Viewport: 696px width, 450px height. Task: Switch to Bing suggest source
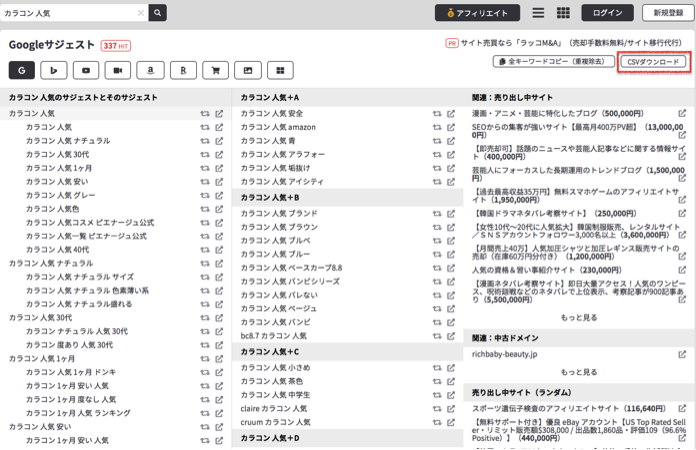tap(54, 70)
